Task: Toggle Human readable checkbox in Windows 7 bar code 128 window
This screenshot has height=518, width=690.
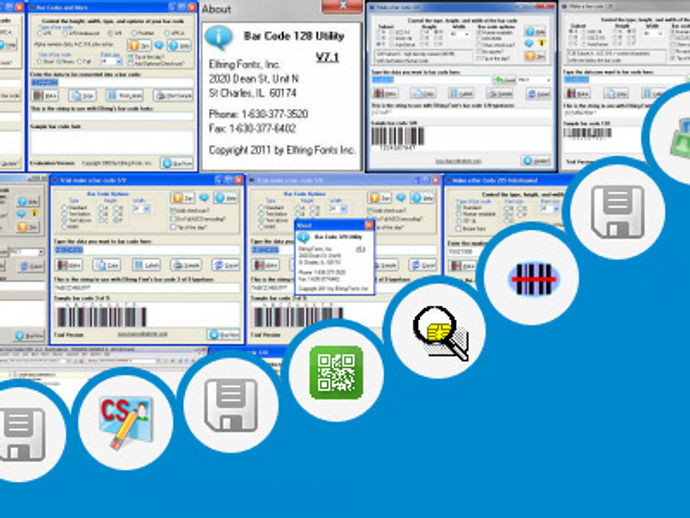Action: [x=479, y=33]
